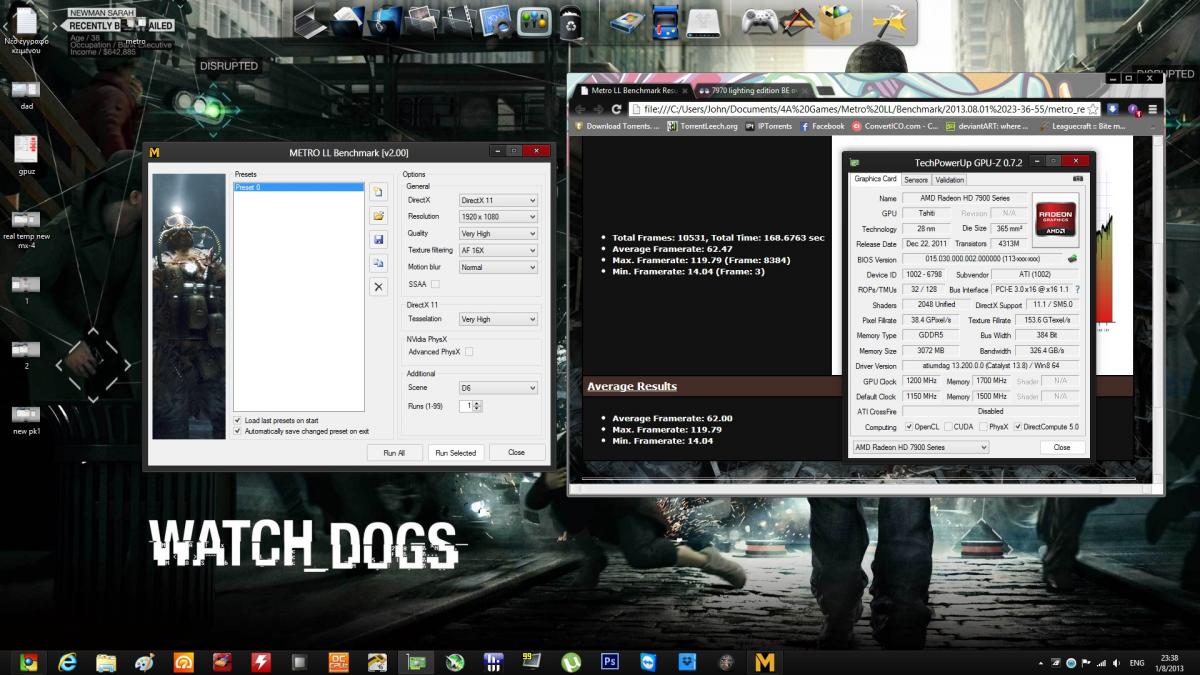Image resolution: width=1200 pixels, height=675 pixels.
Task: Open TeamViewer from the taskbar
Action: (649, 662)
